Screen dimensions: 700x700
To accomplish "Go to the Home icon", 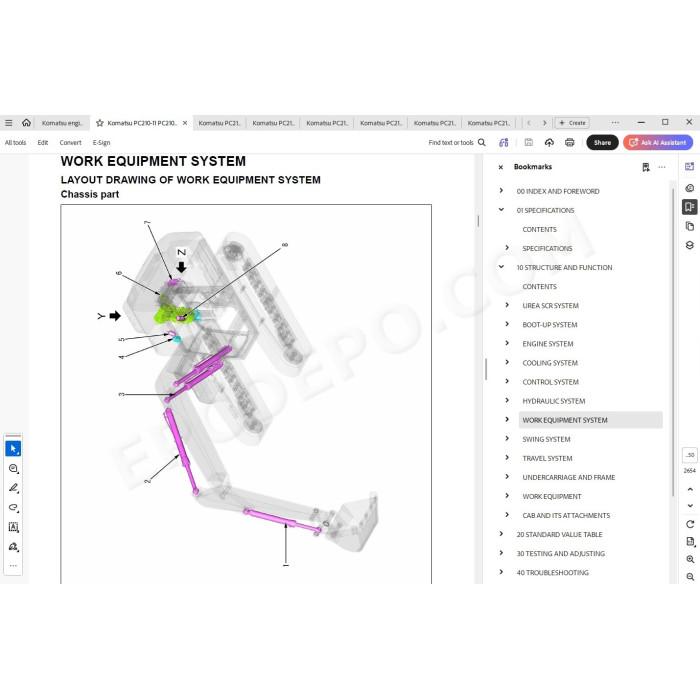I will point(26,122).
